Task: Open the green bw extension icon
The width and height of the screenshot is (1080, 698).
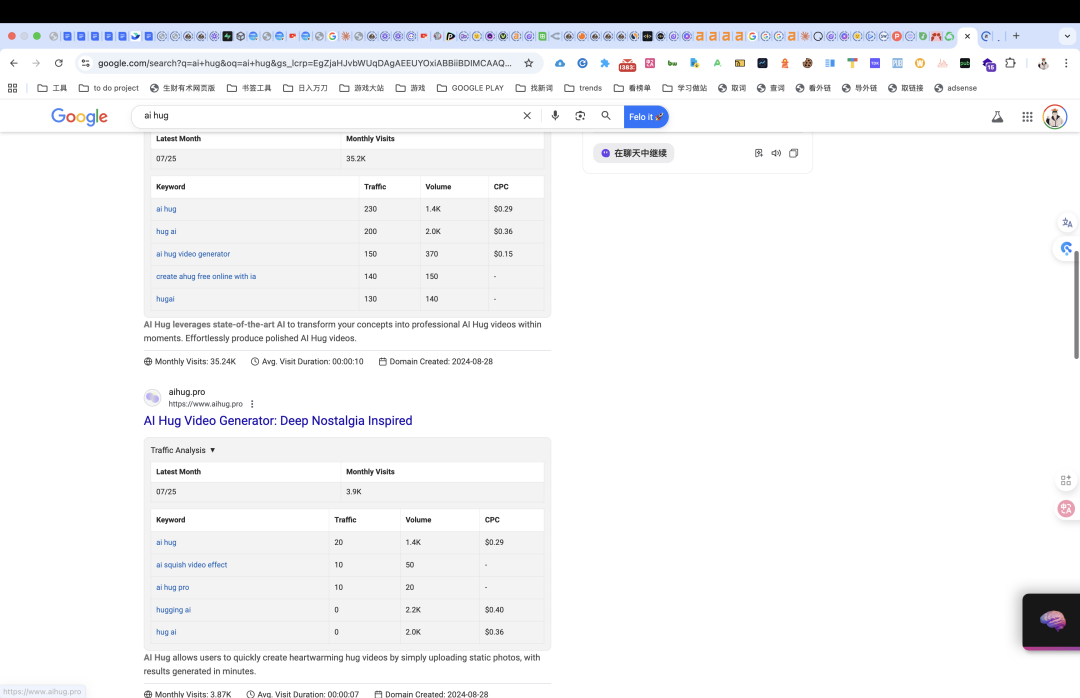Action: [672, 63]
